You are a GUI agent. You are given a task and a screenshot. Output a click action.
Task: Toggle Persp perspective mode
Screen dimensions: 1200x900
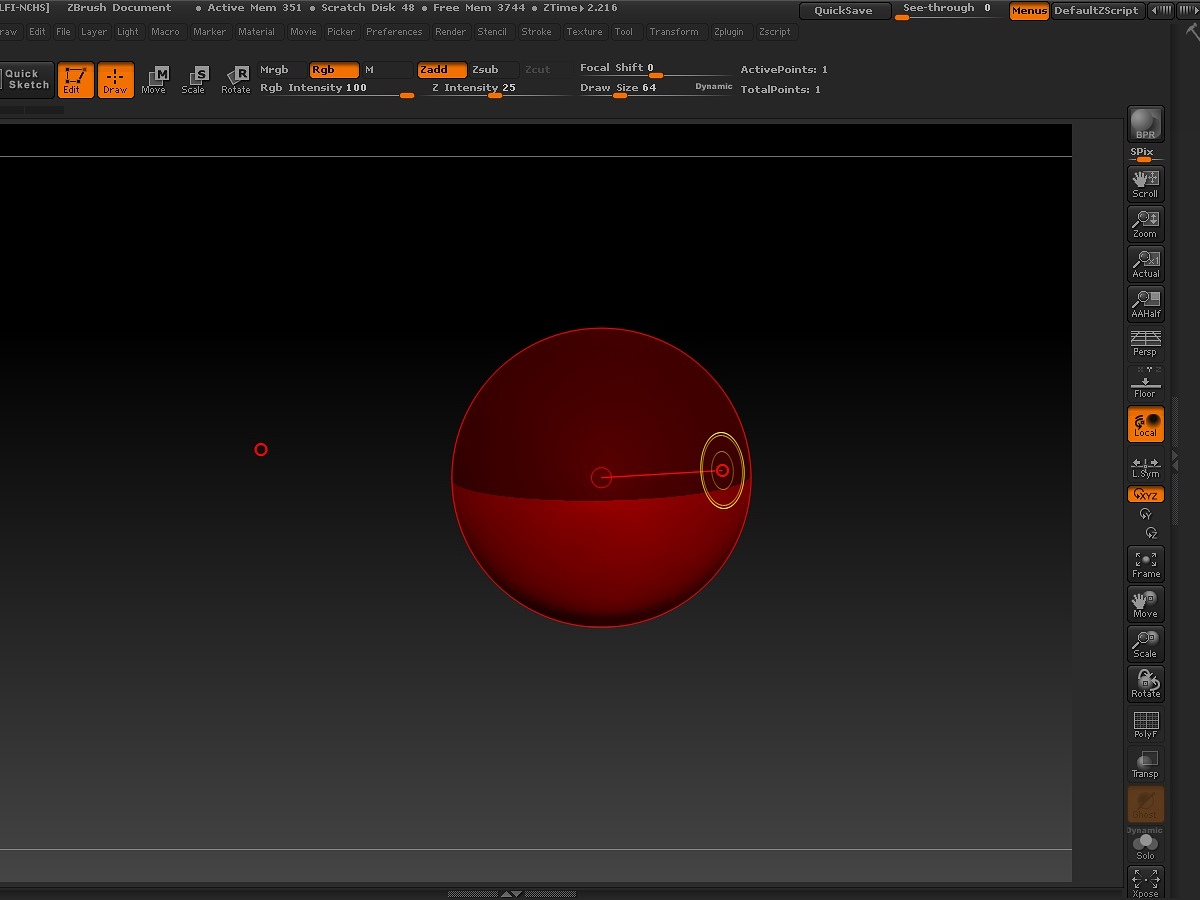point(1145,343)
